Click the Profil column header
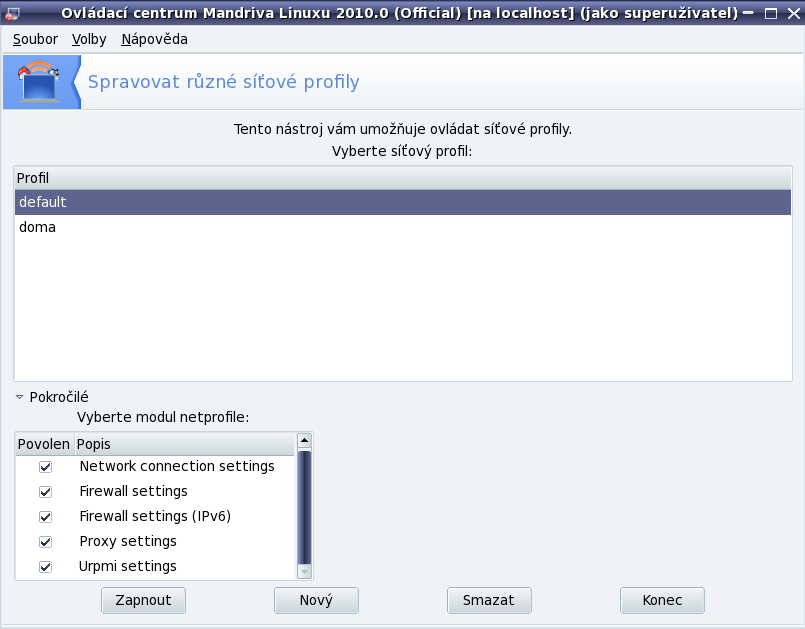This screenshot has height=629, width=805. (x=402, y=178)
